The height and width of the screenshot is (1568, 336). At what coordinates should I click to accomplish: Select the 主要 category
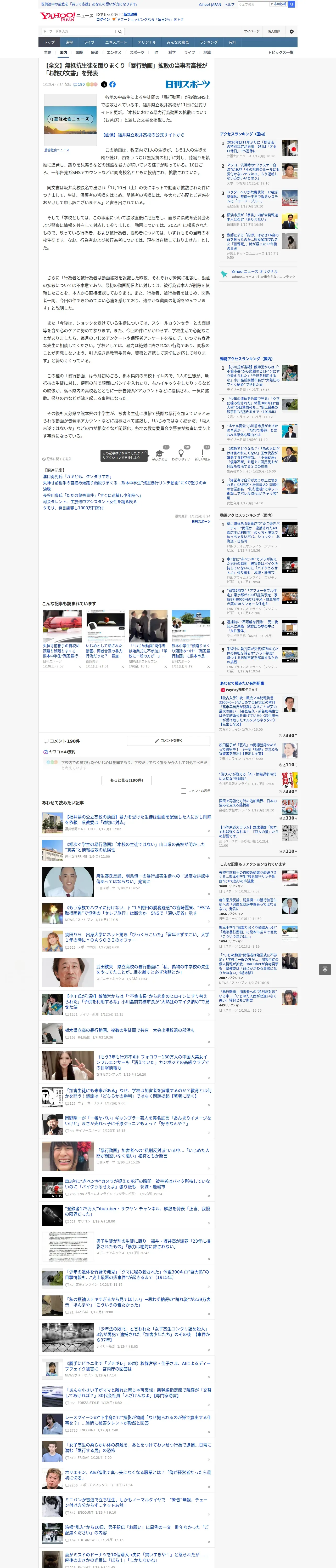tap(48, 52)
